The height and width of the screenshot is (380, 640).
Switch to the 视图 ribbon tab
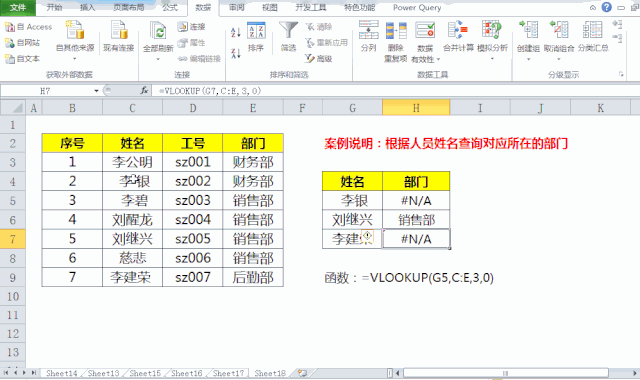tap(269, 7)
